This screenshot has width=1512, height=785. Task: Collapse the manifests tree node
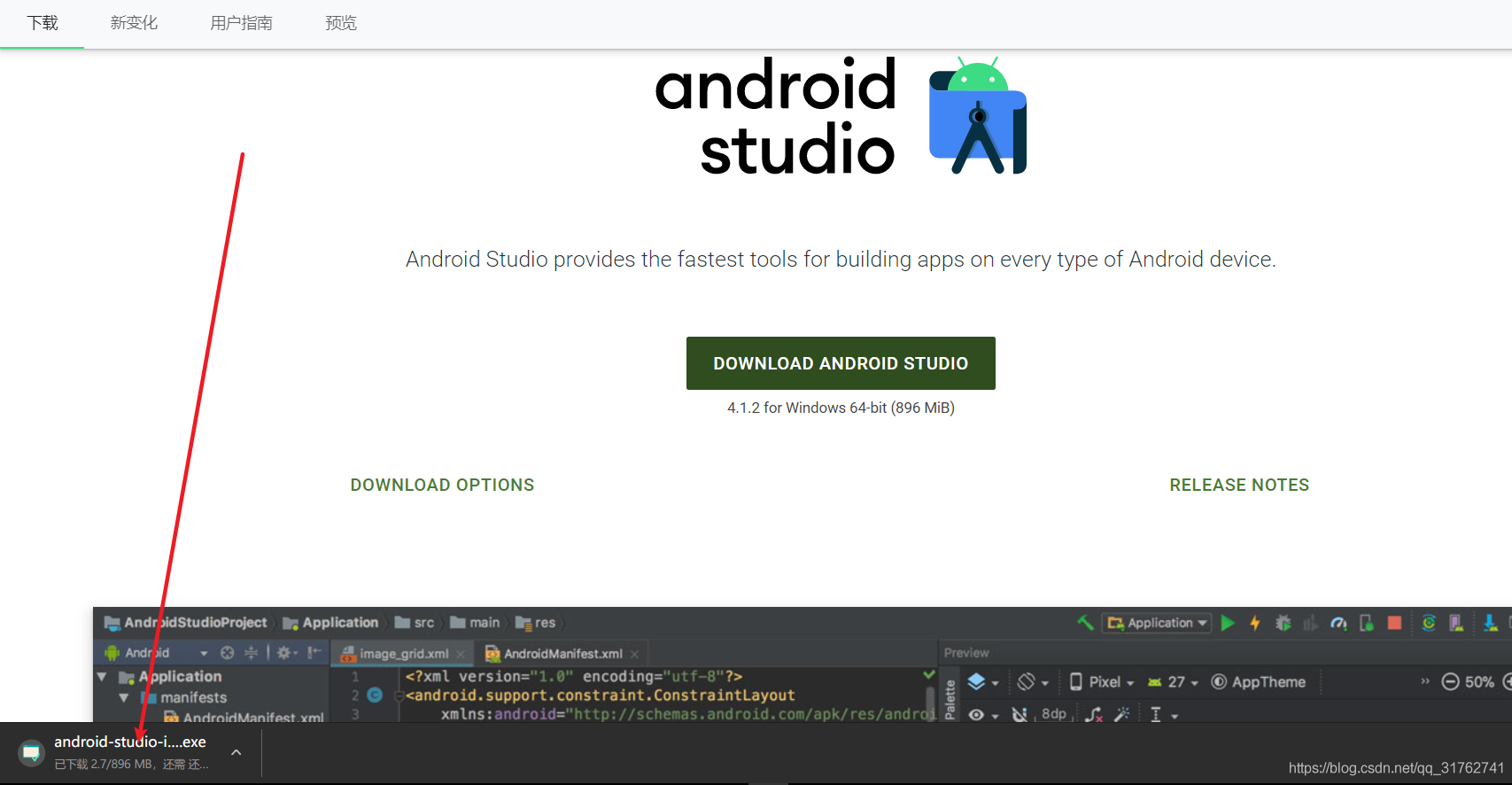124,698
